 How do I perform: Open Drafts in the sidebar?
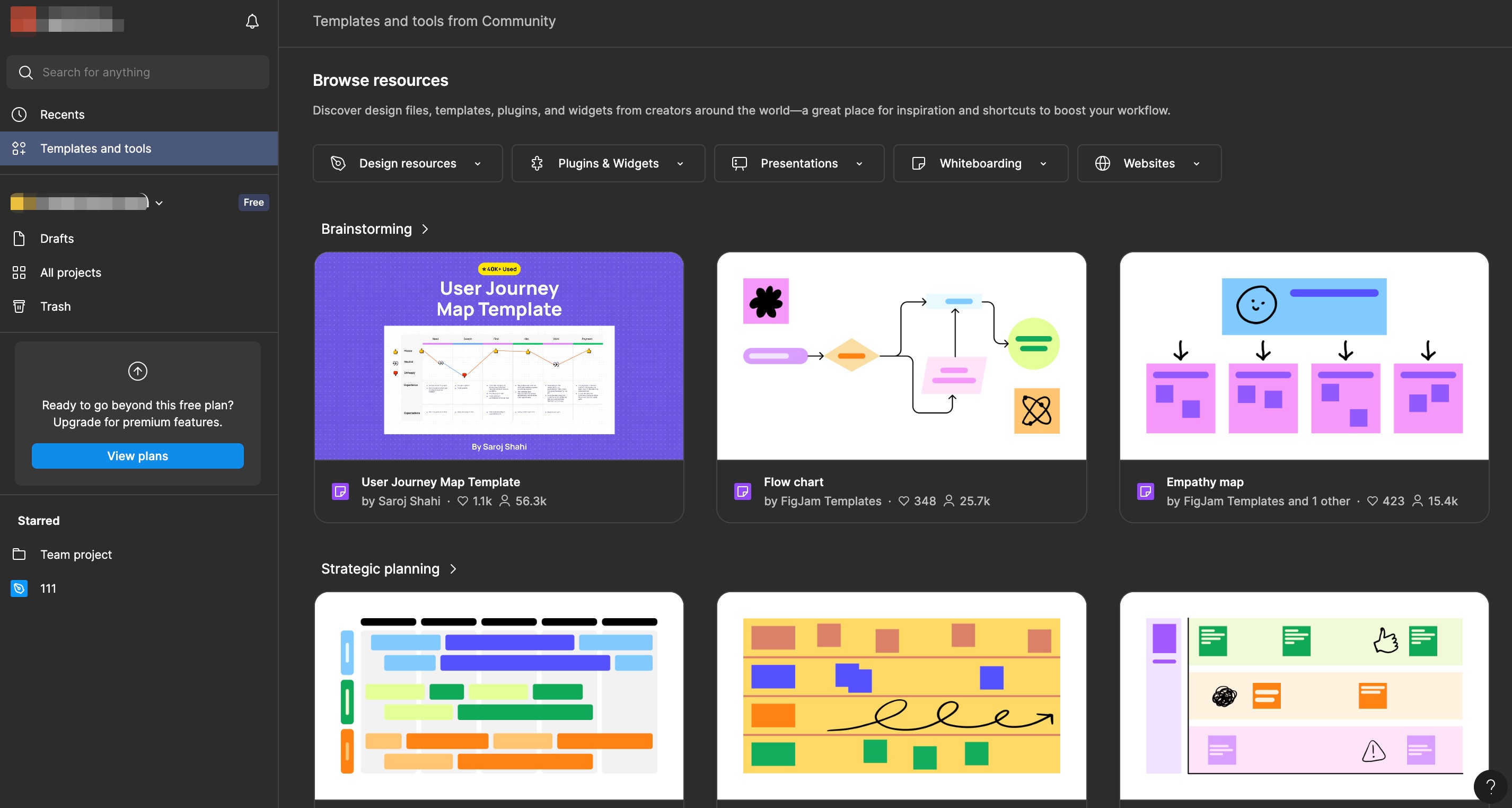(57, 239)
